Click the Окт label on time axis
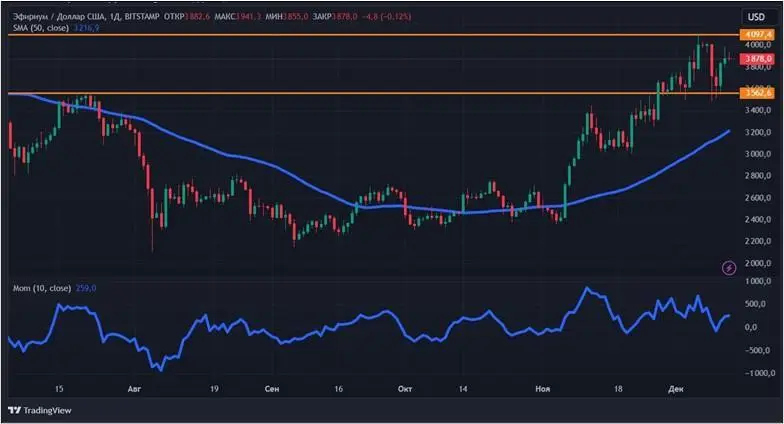Image resolution: width=784 pixels, height=424 pixels. tap(405, 386)
